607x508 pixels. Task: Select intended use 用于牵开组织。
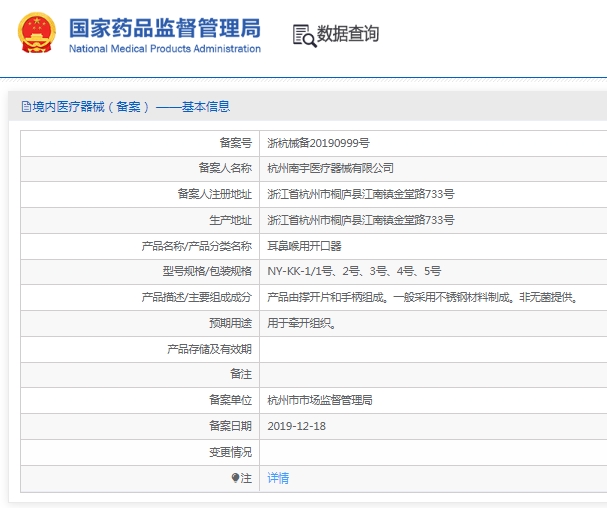tap(302, 323)
